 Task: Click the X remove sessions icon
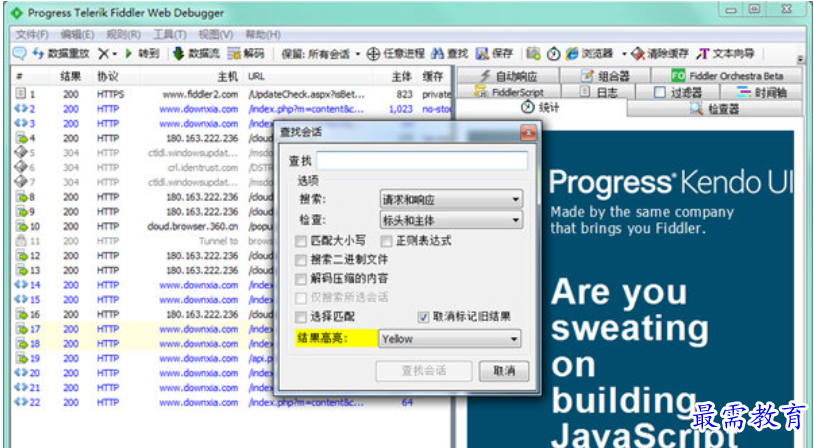click(x=103, y=53)
